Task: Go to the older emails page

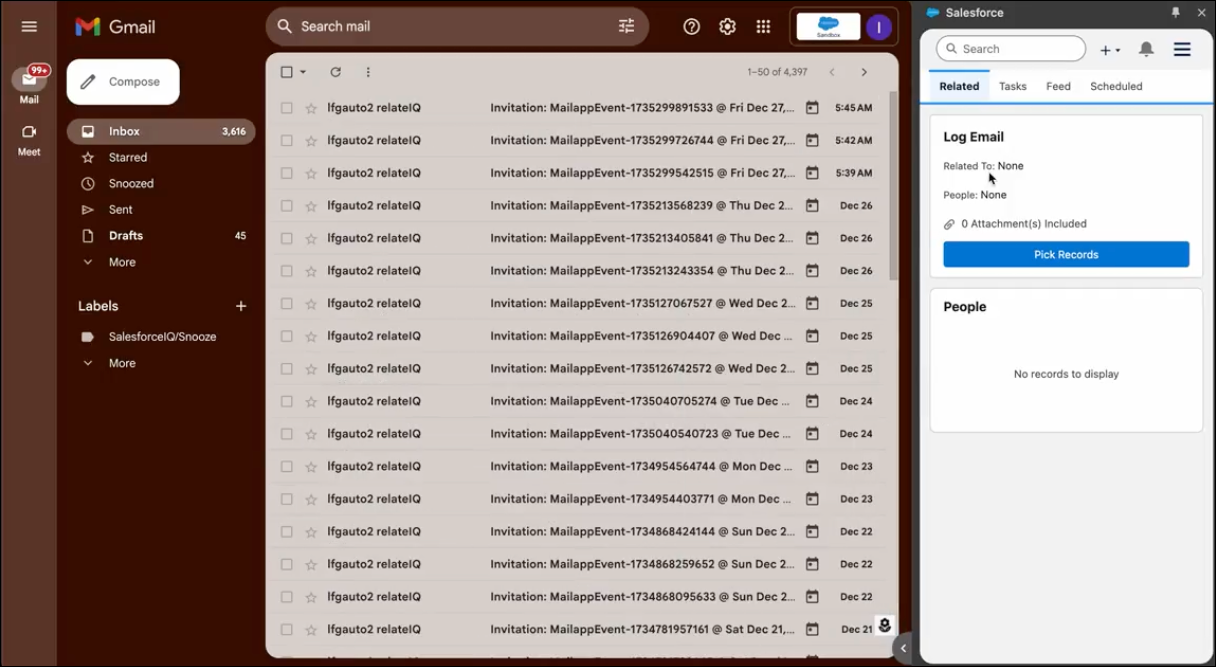Action: 864,72
